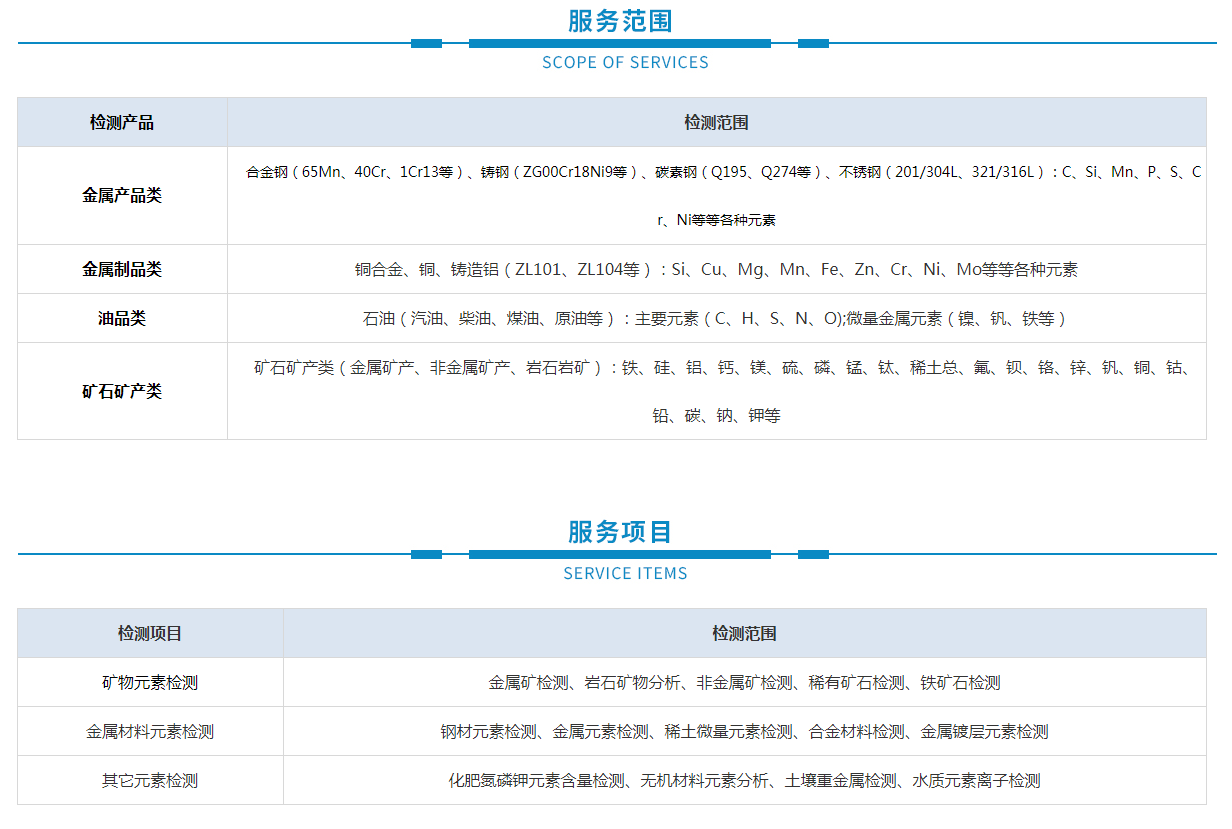Select the 检测项目 header in second table

tap(149, 633)
